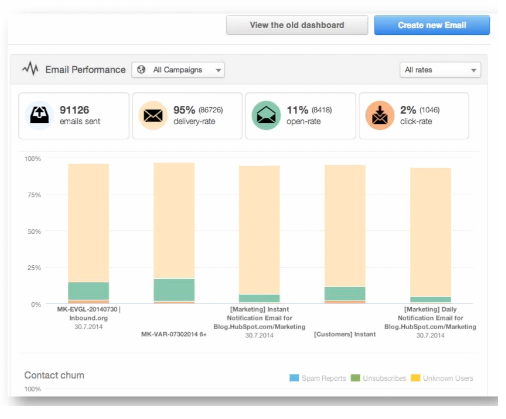Screen dimensions: 506x419
Task: Click View the old dashboard button
Action: click(x=297, y=25)
